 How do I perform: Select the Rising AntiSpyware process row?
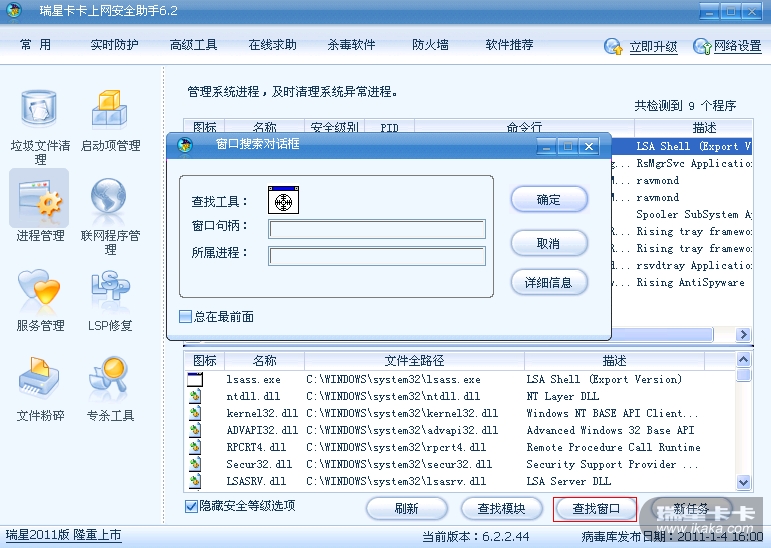682,282
